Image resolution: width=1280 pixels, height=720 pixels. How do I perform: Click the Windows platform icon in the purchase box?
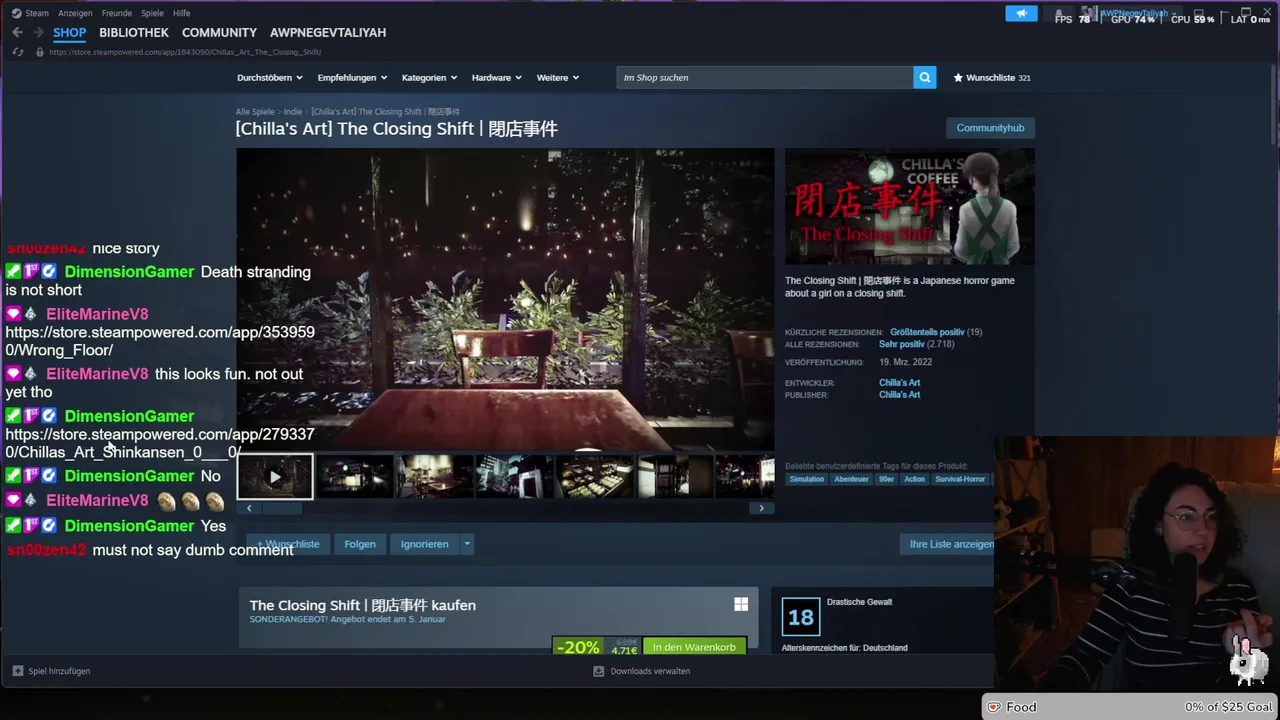pyautogui.click(x=741, y=604)
